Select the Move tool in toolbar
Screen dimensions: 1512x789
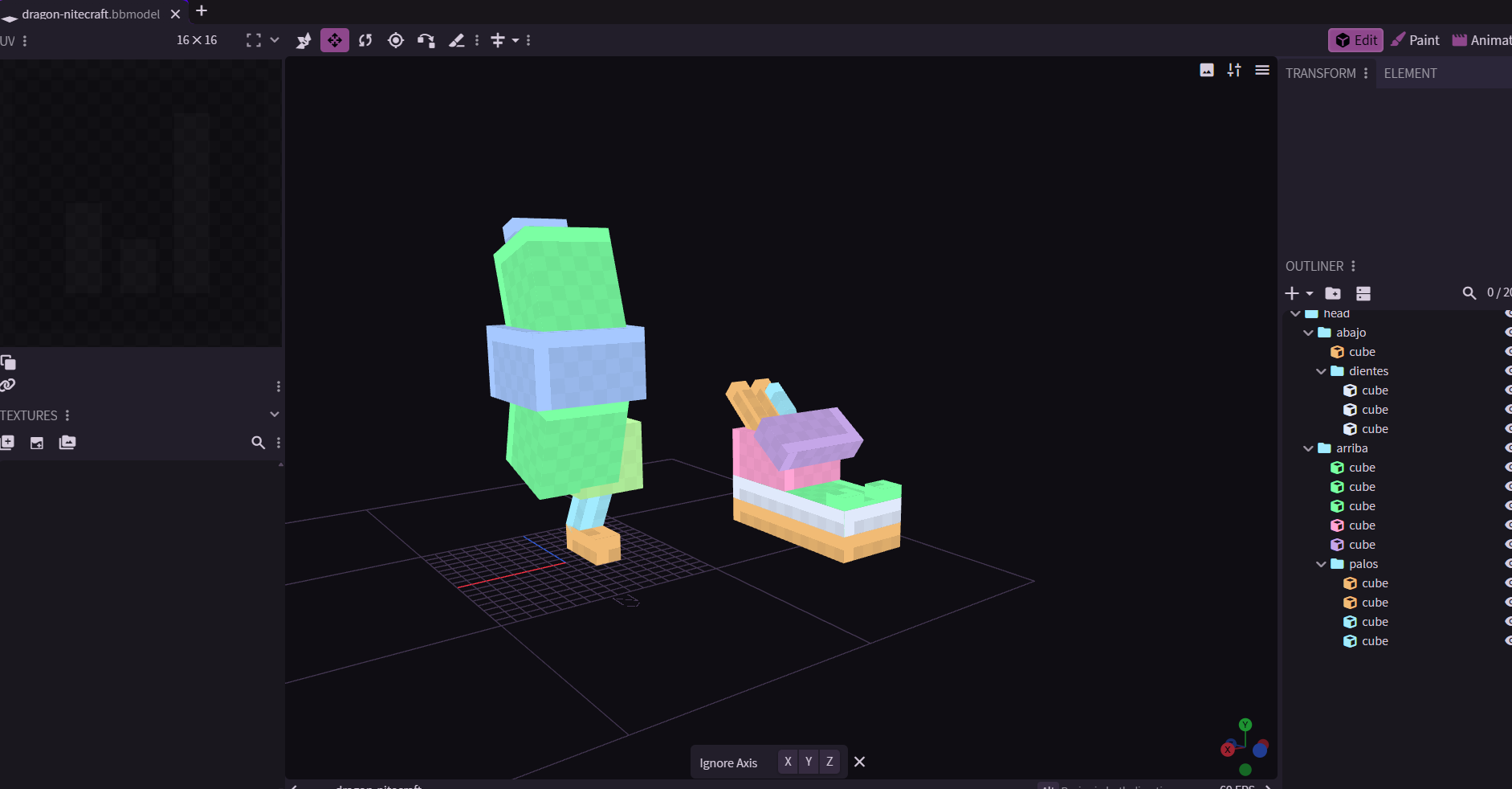coord(335,40)
